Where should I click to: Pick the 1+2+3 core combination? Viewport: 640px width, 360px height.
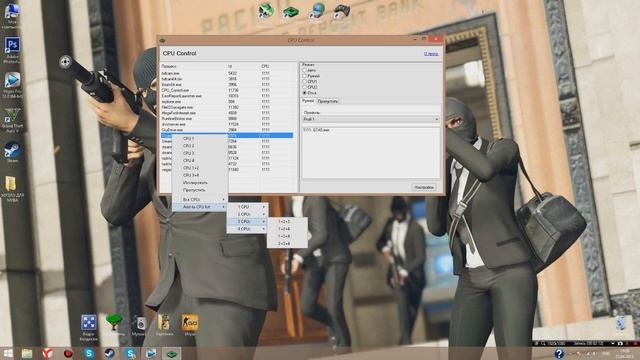287,222
